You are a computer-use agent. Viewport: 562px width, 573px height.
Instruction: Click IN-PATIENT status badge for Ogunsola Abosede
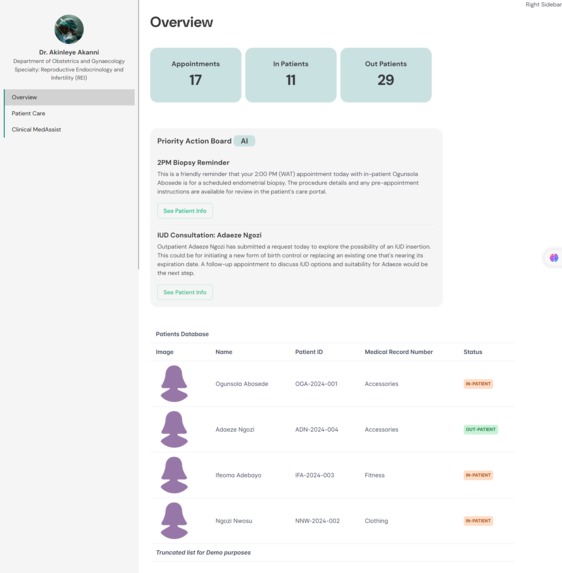click(x=478, y=384)
